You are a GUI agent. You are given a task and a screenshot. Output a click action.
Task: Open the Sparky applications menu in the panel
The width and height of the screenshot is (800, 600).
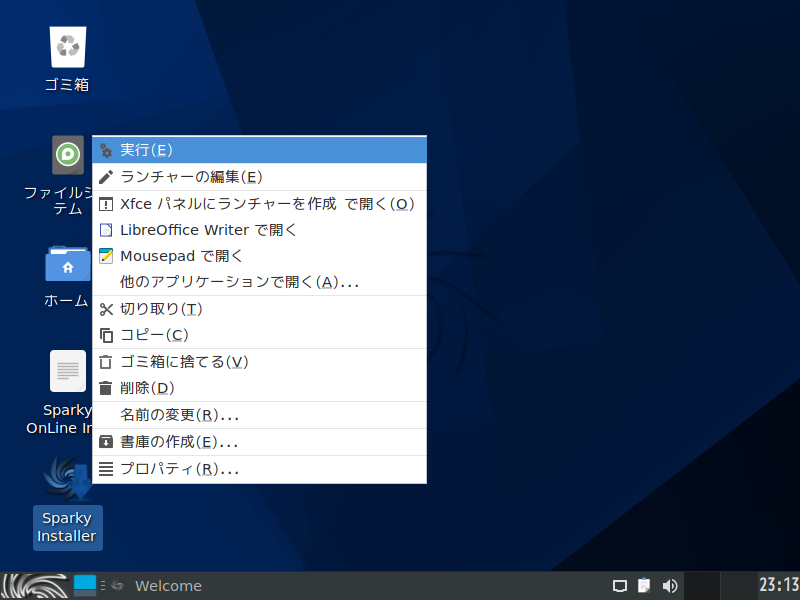tap(35, 586)
